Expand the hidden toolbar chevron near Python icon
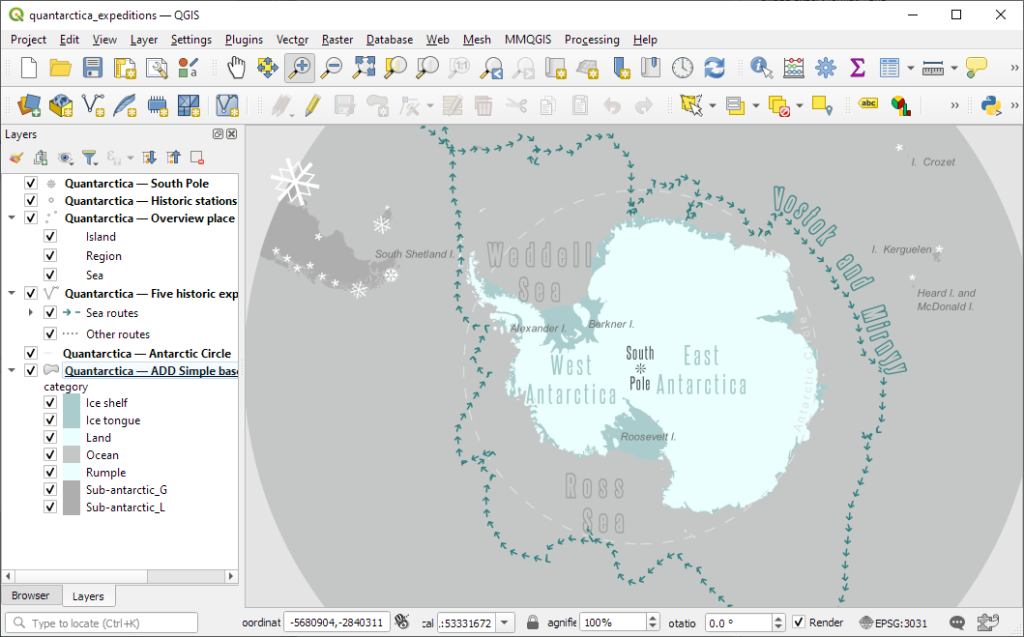The height and width of the screenshot is (637, 1024). tap(1014, 105)
